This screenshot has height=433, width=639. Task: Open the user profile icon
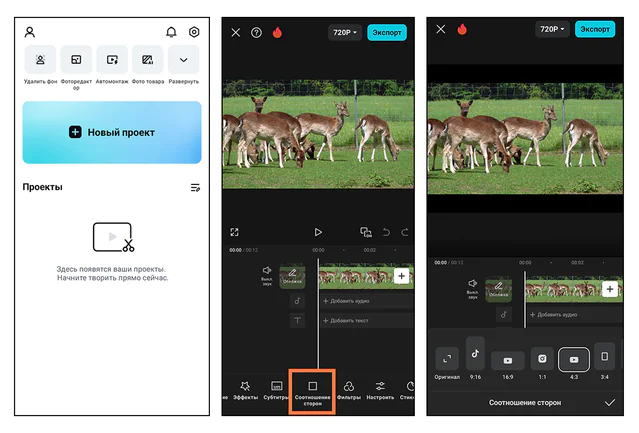[x=30, y=32]
